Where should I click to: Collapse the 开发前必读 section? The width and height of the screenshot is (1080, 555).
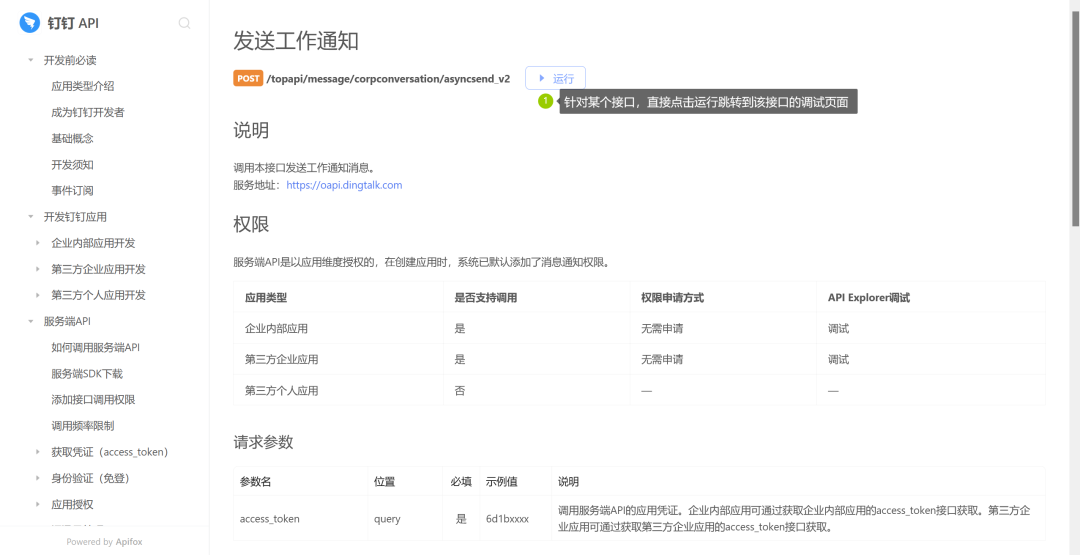point(30,61)
